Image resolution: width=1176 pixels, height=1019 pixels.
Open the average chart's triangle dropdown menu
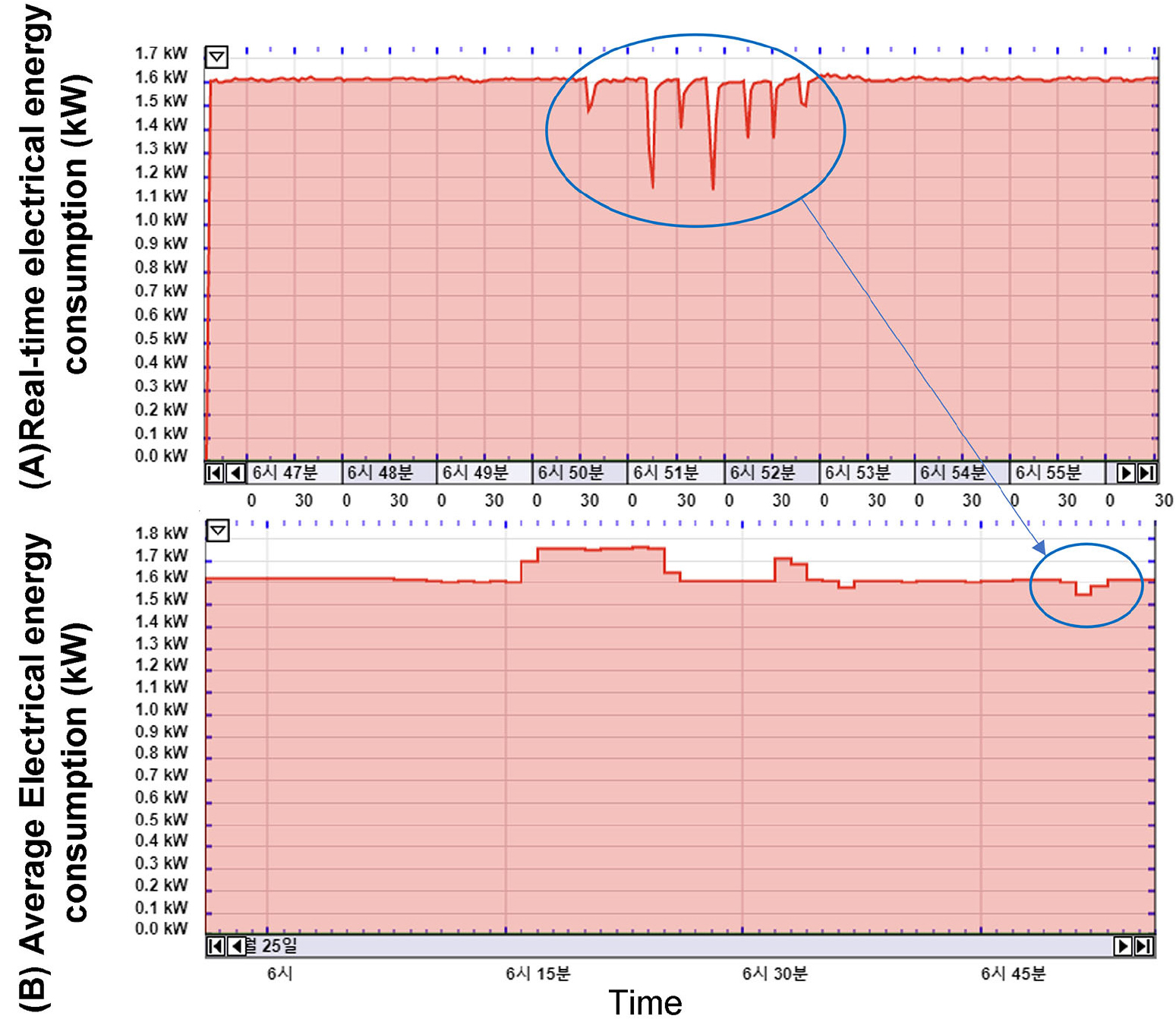coord(218,530)
